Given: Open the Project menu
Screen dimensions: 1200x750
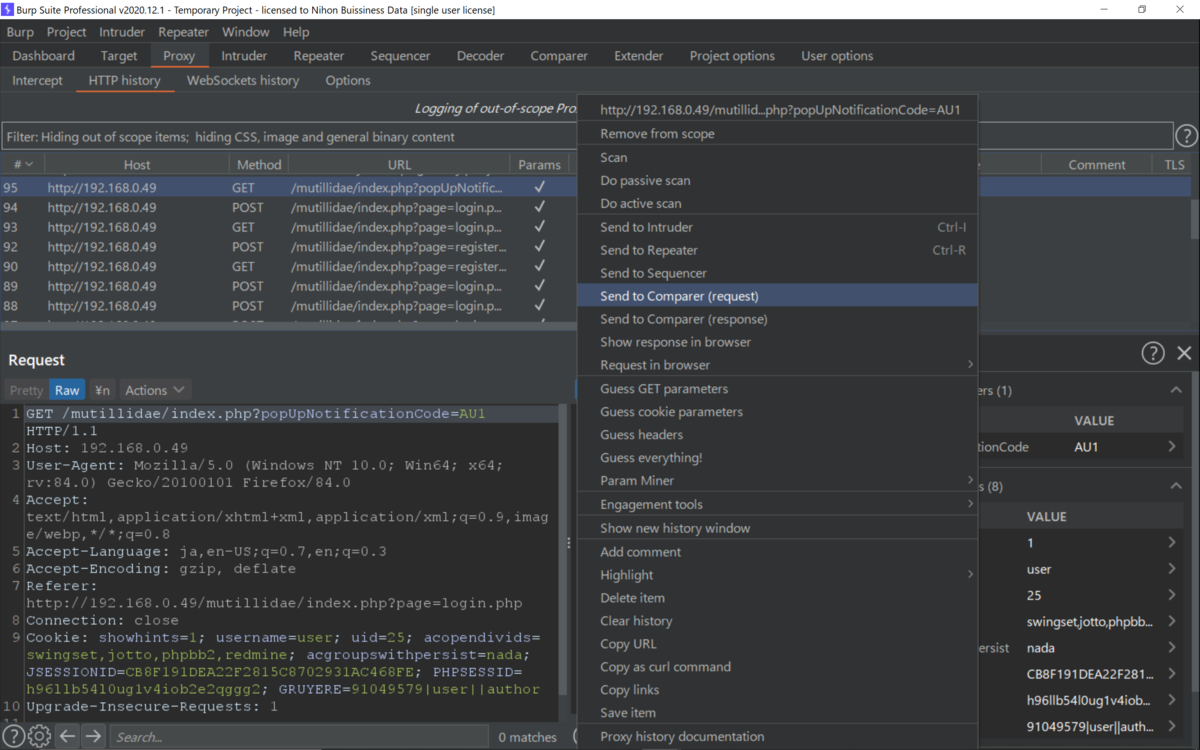Looking at the screenshot, I should point(67,32).
